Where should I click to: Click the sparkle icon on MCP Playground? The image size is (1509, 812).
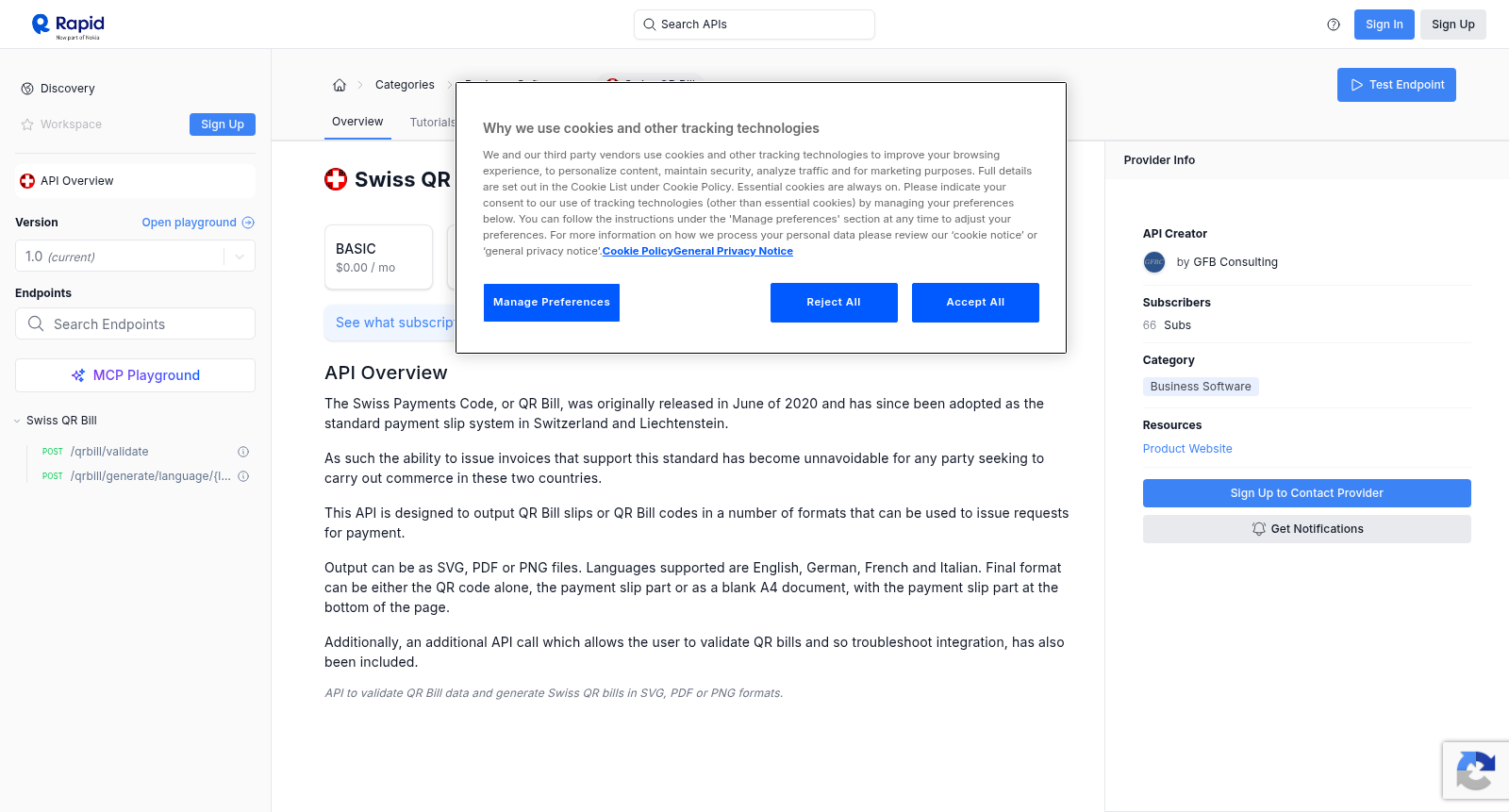(x=78, y=375)
